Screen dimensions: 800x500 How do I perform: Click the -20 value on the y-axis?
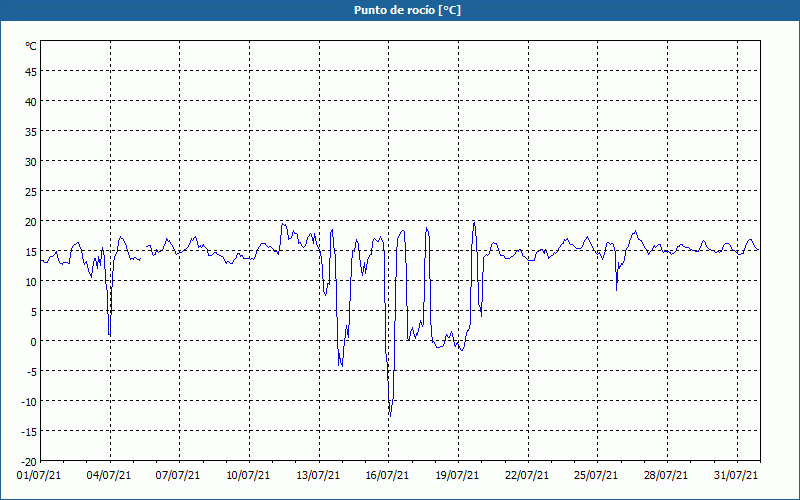click(29, 462)
